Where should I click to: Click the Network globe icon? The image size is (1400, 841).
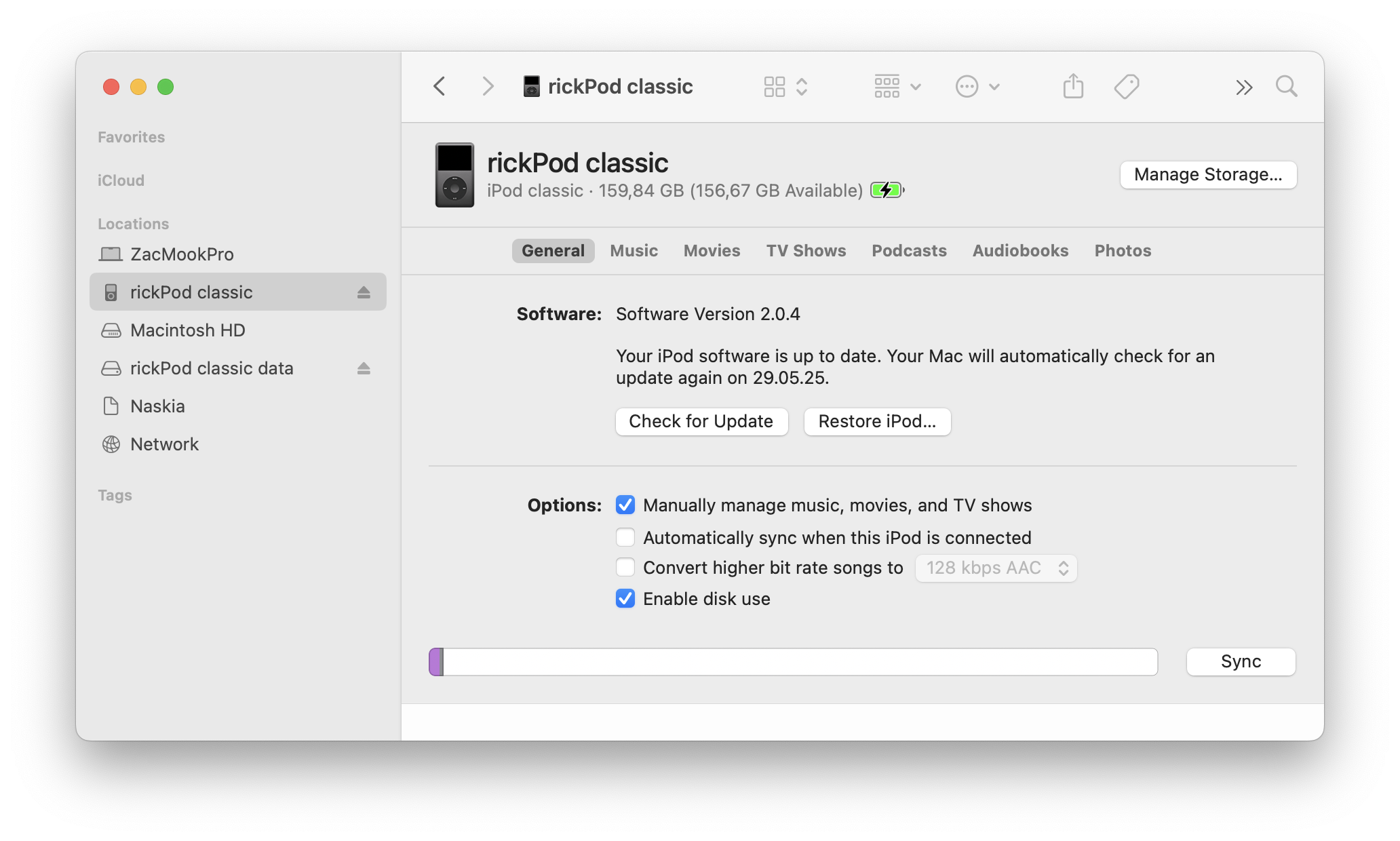tap(111, 444)
